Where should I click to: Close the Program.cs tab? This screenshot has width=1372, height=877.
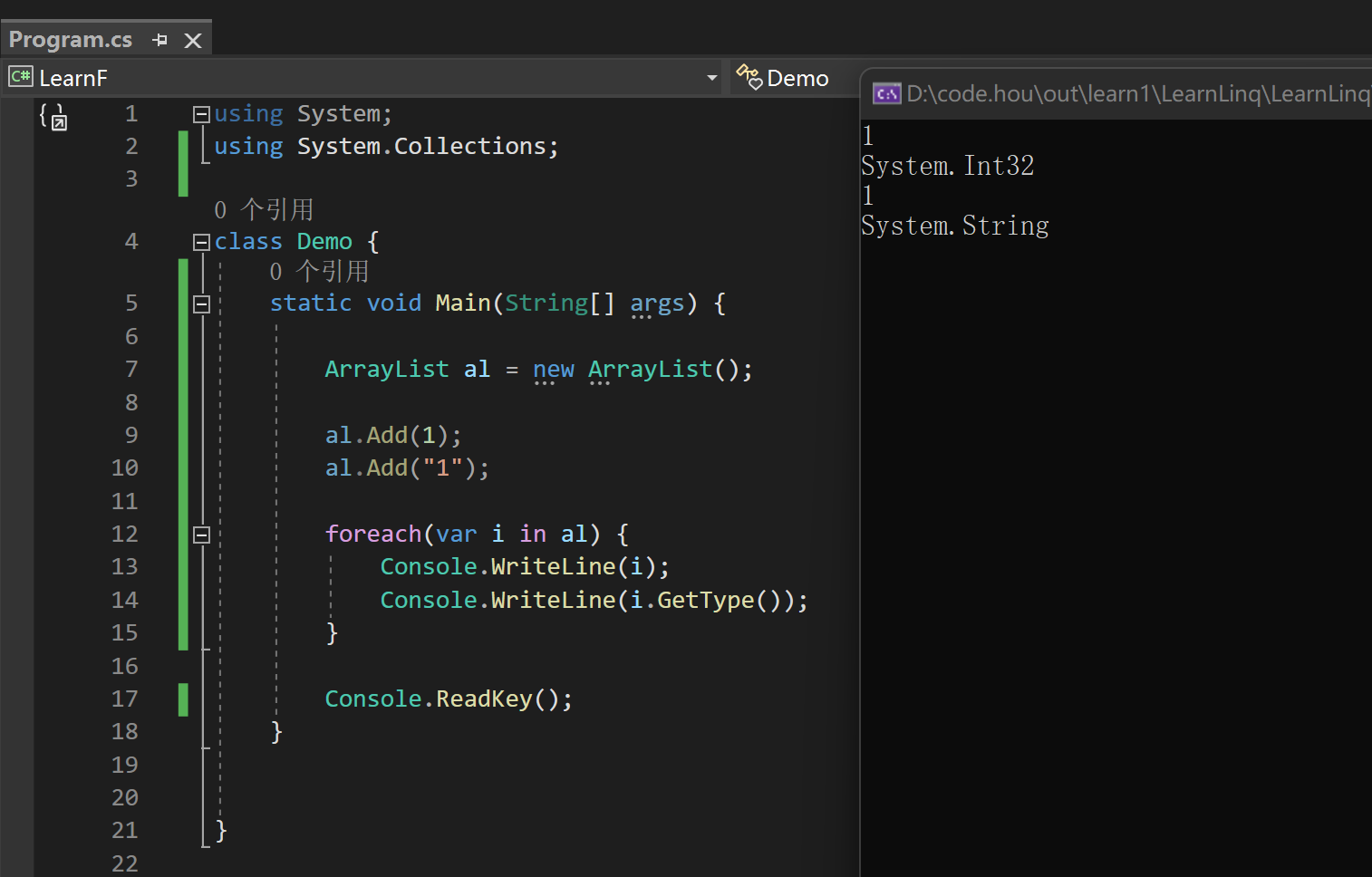[x=193, y=40]
